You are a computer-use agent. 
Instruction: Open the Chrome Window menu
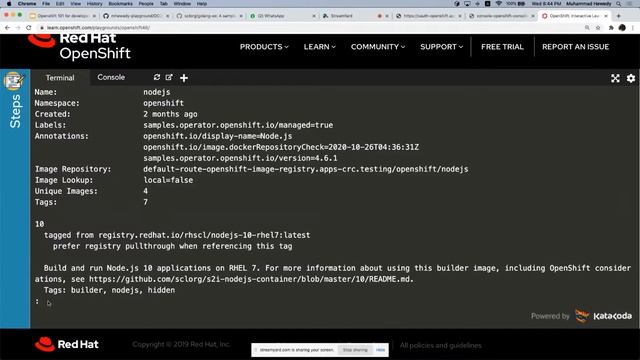182,4
